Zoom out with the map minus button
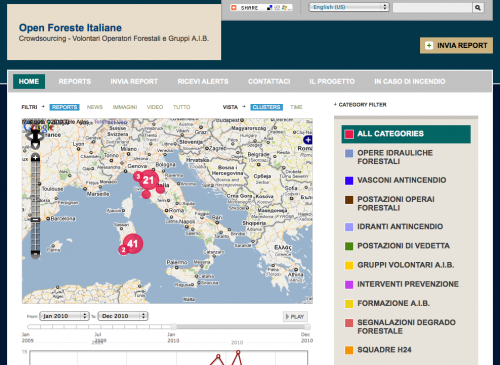Image resolution: width=500 pixels, height=365 pixels. (35, 254)
